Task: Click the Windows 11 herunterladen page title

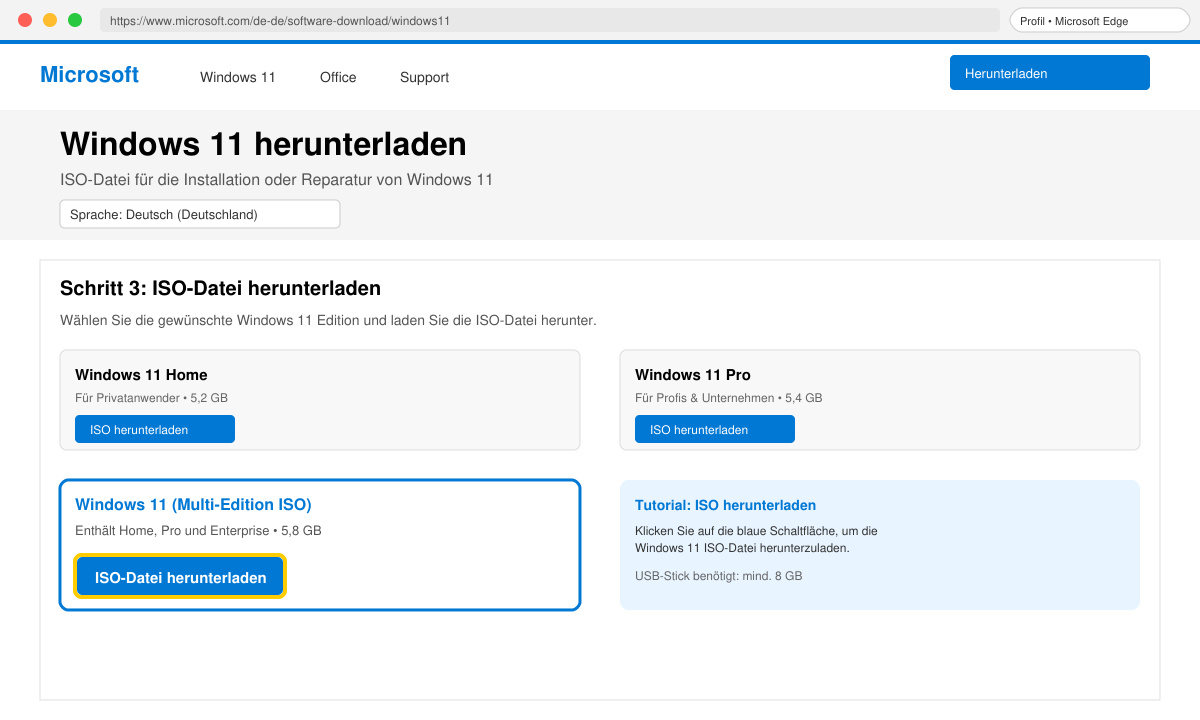Action: (x=263, y=144)
